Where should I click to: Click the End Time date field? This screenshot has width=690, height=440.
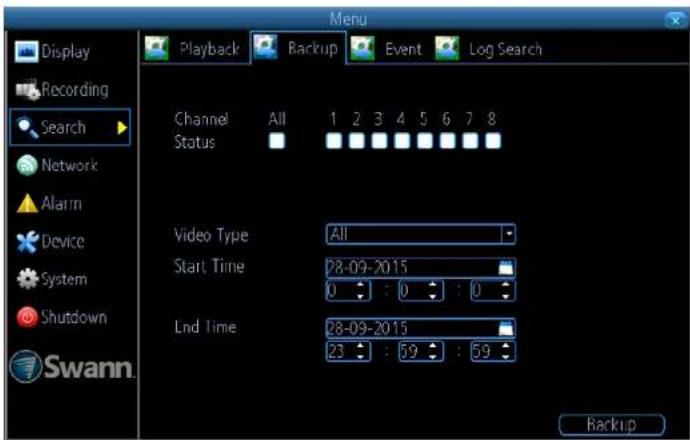421,328
